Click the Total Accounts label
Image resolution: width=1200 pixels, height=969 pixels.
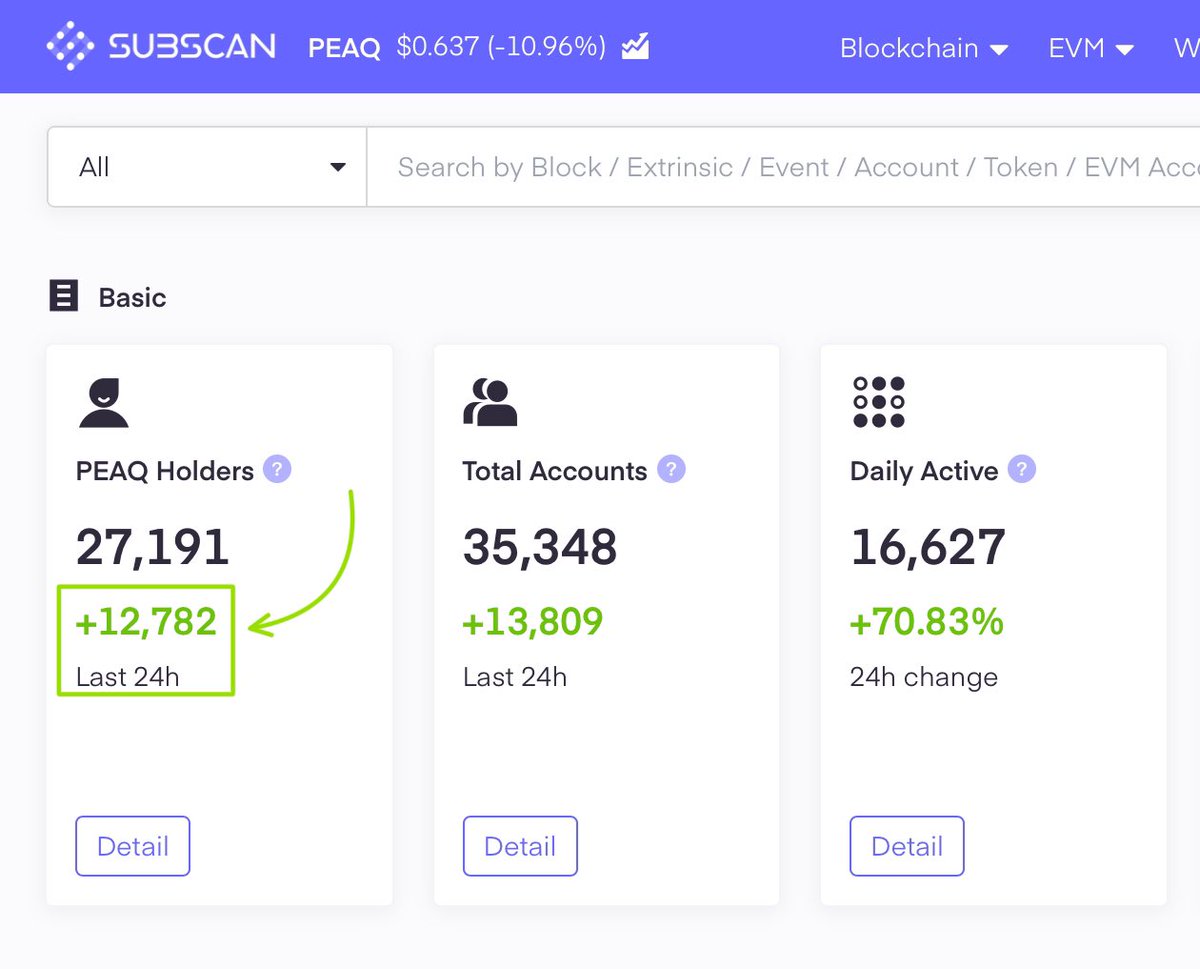[555, 471]
